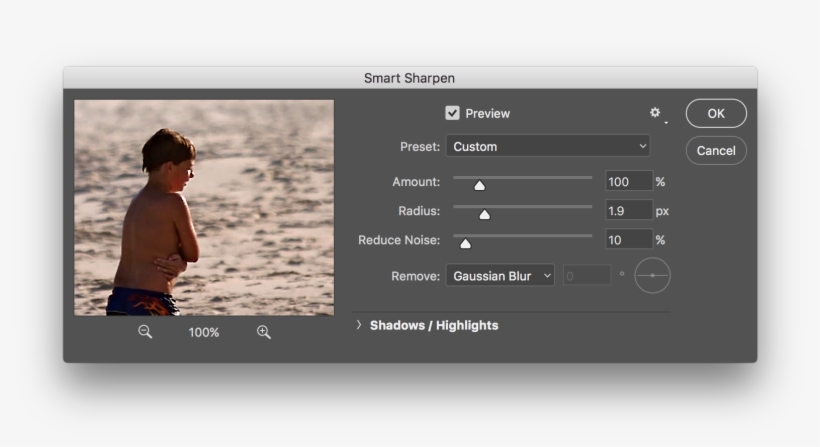Click the angle dial control
The height and width of the screenshot is (447, 820).
[x=652, y=276]
